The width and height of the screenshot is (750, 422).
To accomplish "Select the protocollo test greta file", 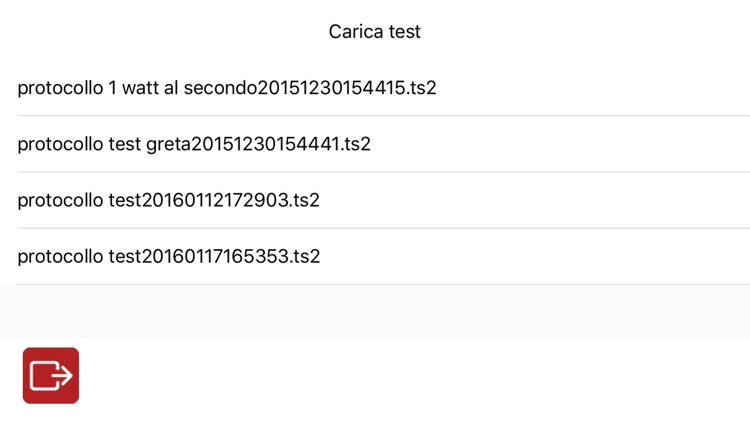I will [194, 144].
